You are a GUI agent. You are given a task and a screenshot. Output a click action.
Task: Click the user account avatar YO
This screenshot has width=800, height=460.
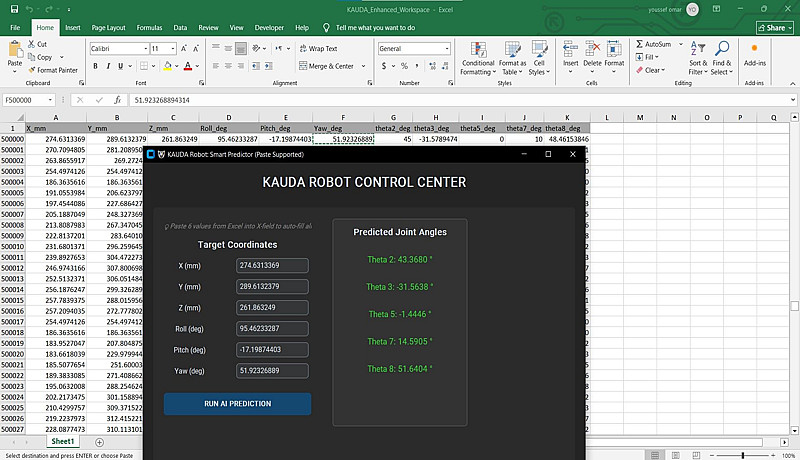(692, 9)
